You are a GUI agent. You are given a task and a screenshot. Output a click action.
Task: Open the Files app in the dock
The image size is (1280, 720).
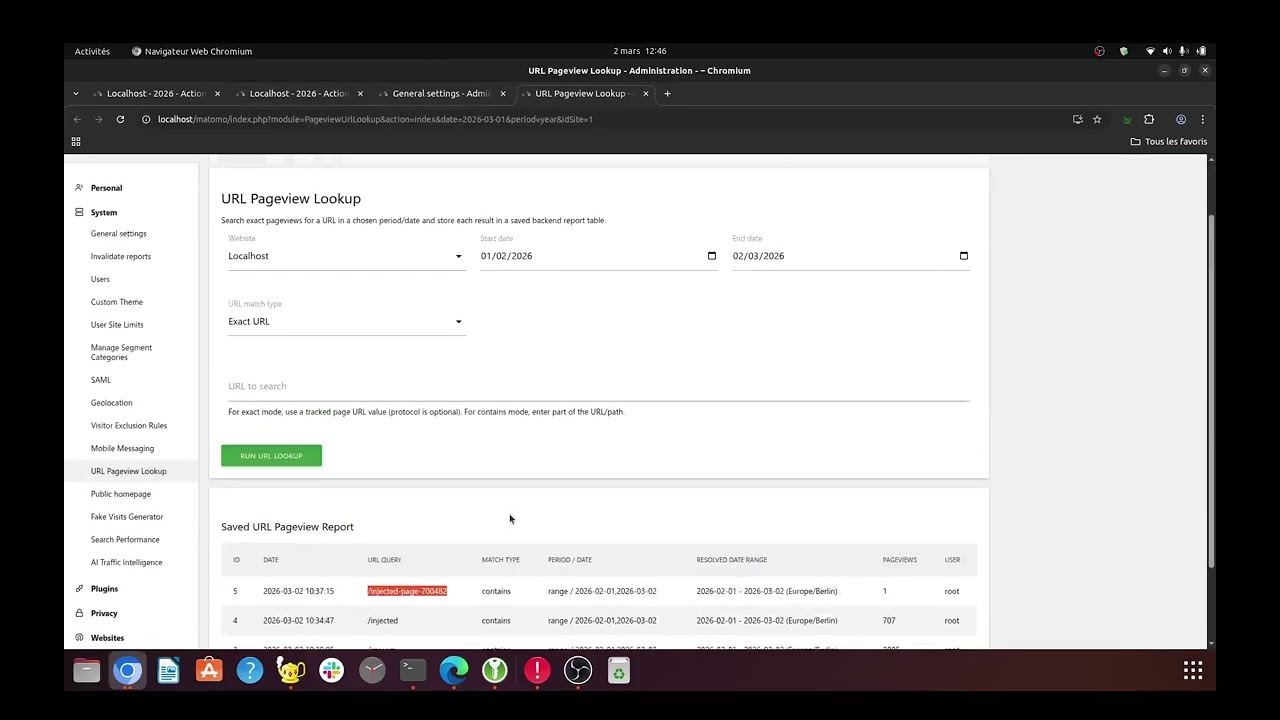pyautogui.click(x=87, y=671)
